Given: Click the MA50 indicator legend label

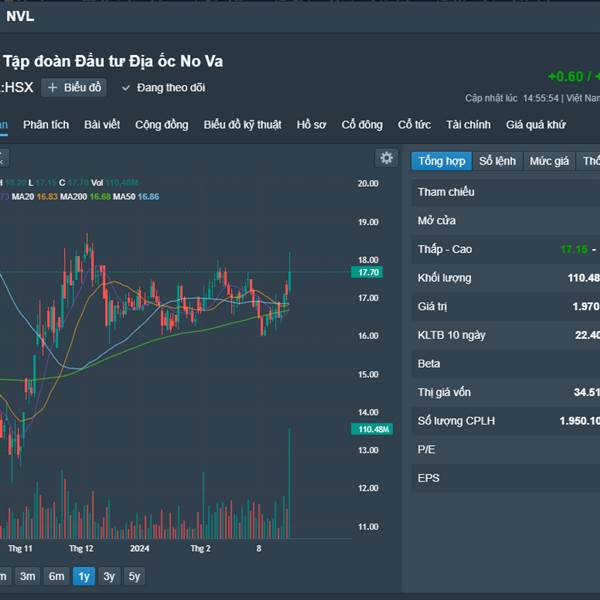Looking at the screenshot, I should [124, 197].
